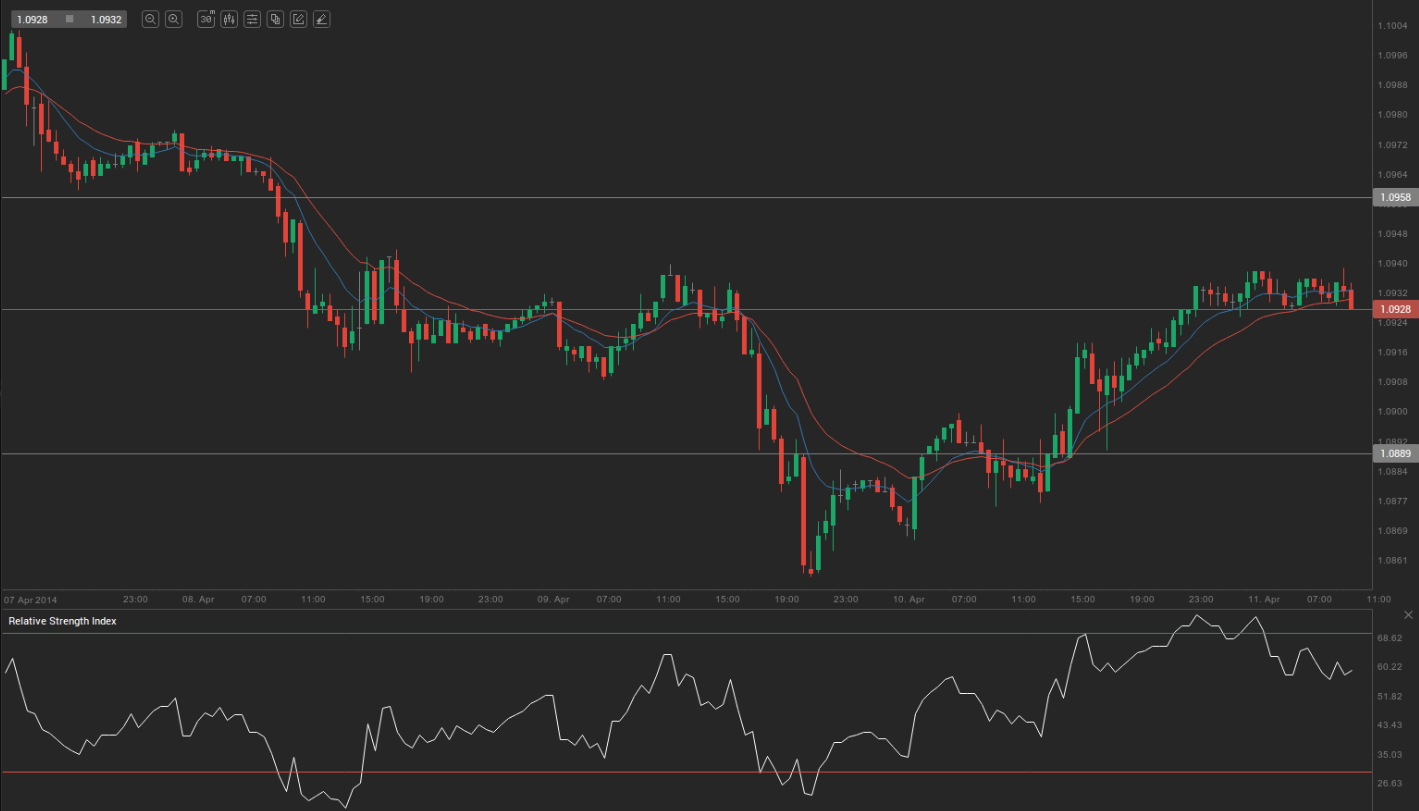Select the drawing edit pencil icon
The width and height of the screenshot is (1419, 811).
(x=298, y=19)
